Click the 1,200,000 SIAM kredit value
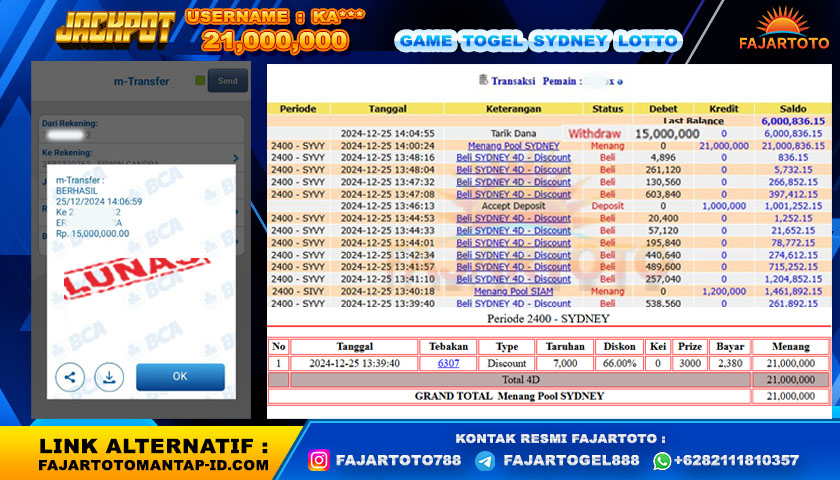Image resolution: width=840 pixels, height=480 pixels. click(x=724, y=291)
